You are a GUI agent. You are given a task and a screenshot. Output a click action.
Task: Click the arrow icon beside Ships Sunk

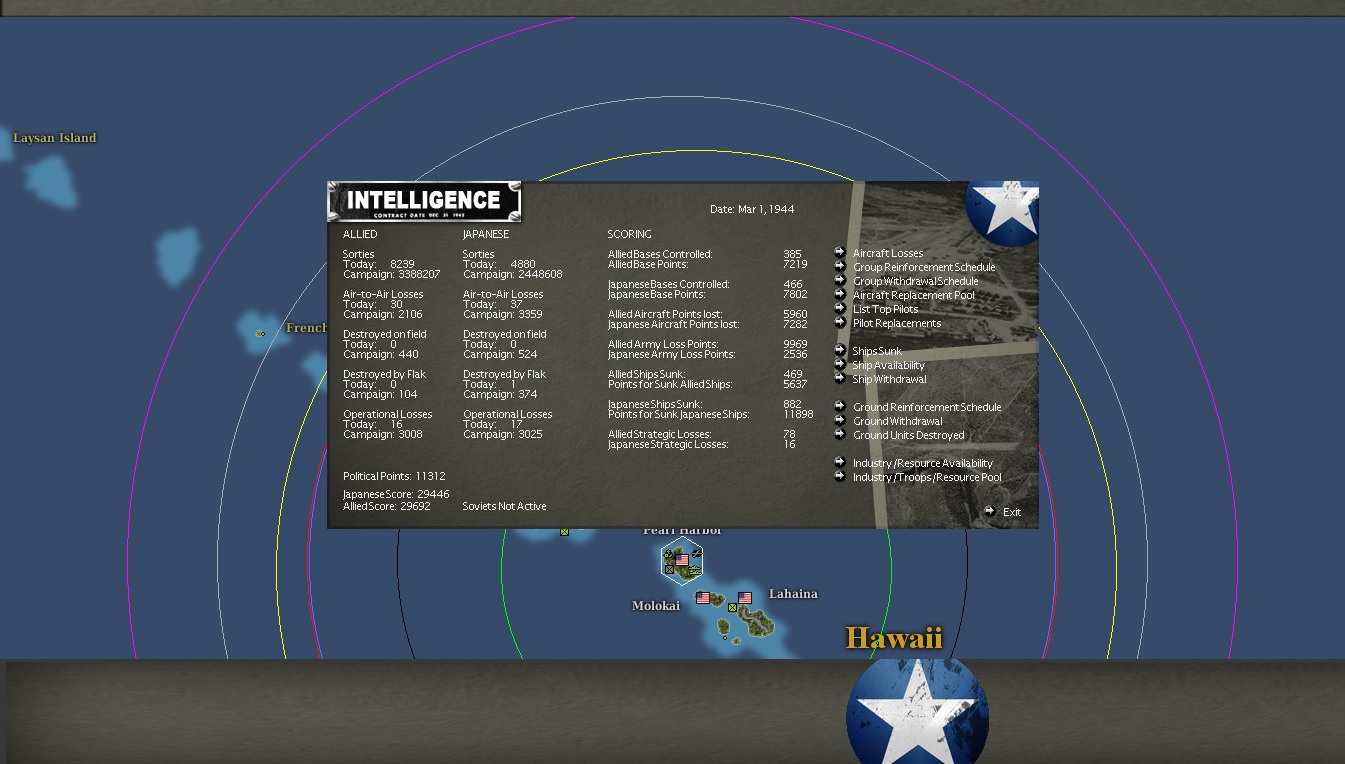pyautogui.click(x=840, y=350)
